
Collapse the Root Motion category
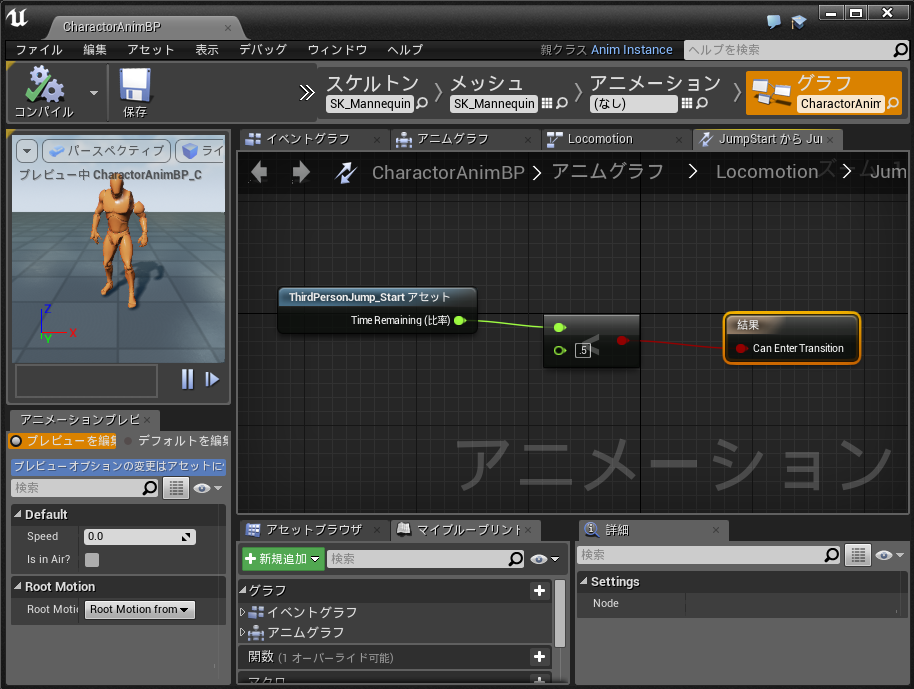coord(17,586)
